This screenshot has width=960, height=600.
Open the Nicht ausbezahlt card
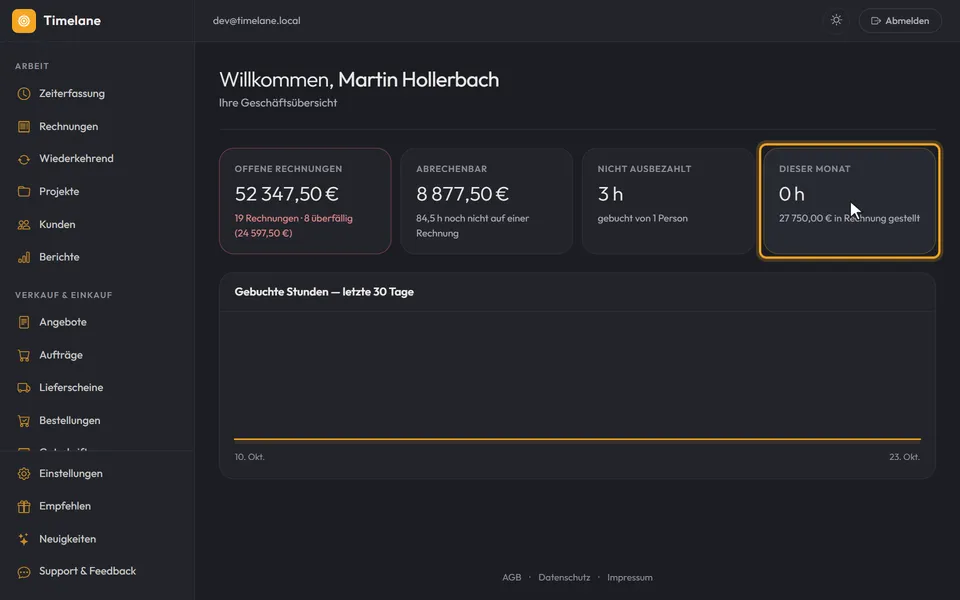[x=668, y=201]
